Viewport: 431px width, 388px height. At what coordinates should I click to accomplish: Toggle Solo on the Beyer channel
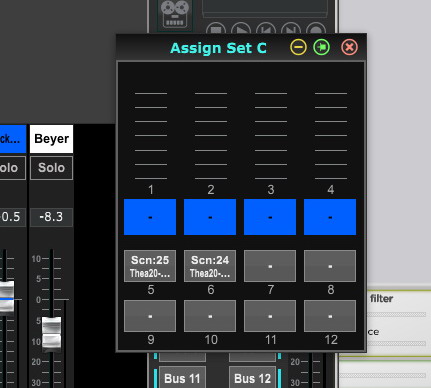pyautogui.click(x=51, y=168)
